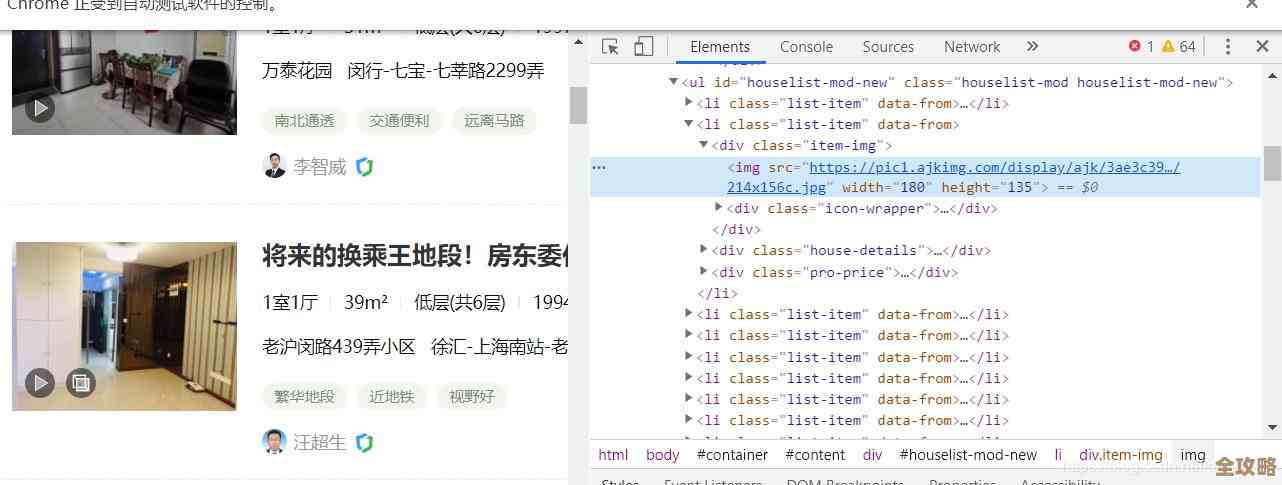Click the 1室1厅 39m² details text
The image size is (1282, 485).
click(325, 303)
